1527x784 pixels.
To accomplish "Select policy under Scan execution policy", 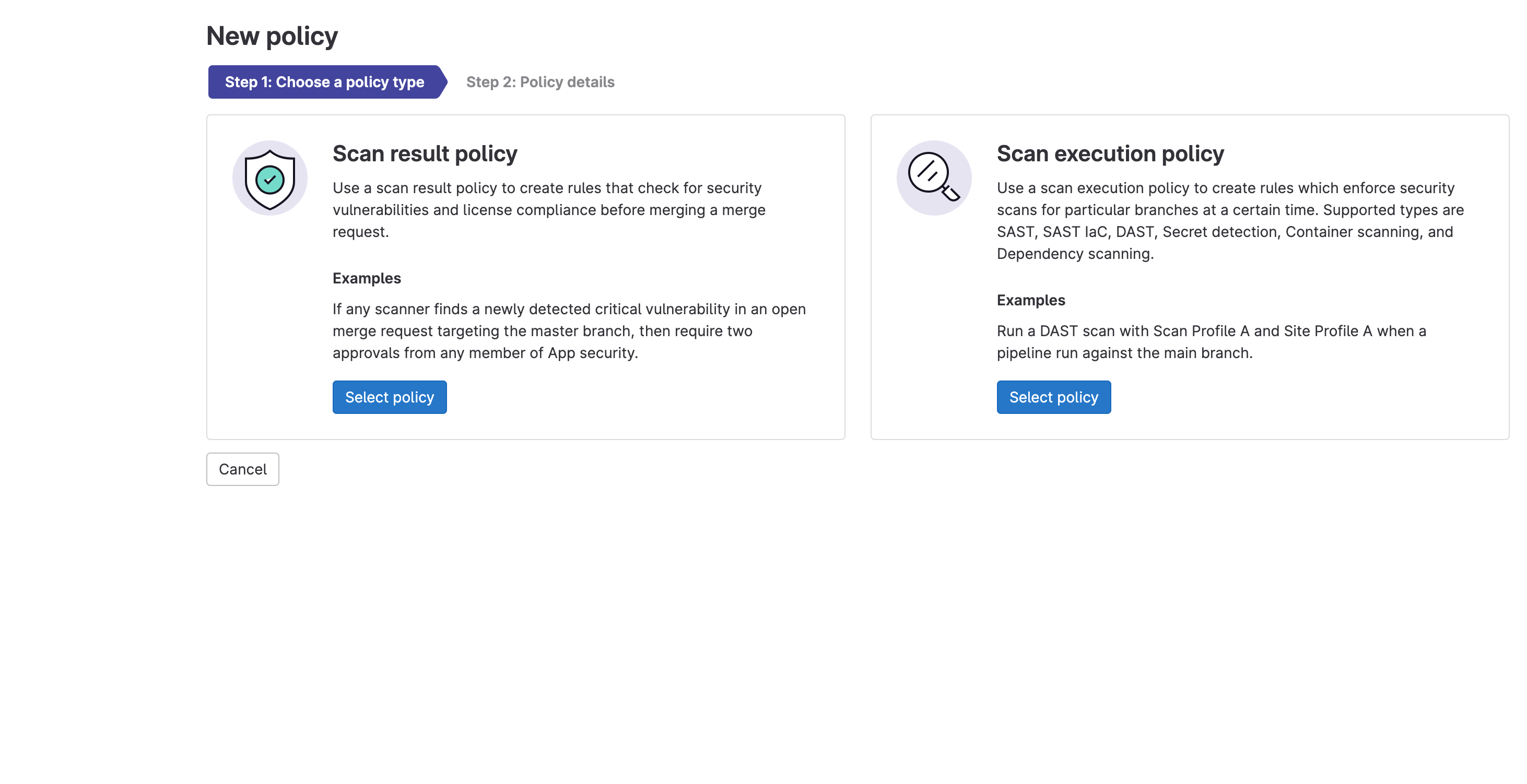I will pyautogui.click(x=1053, y=397).
